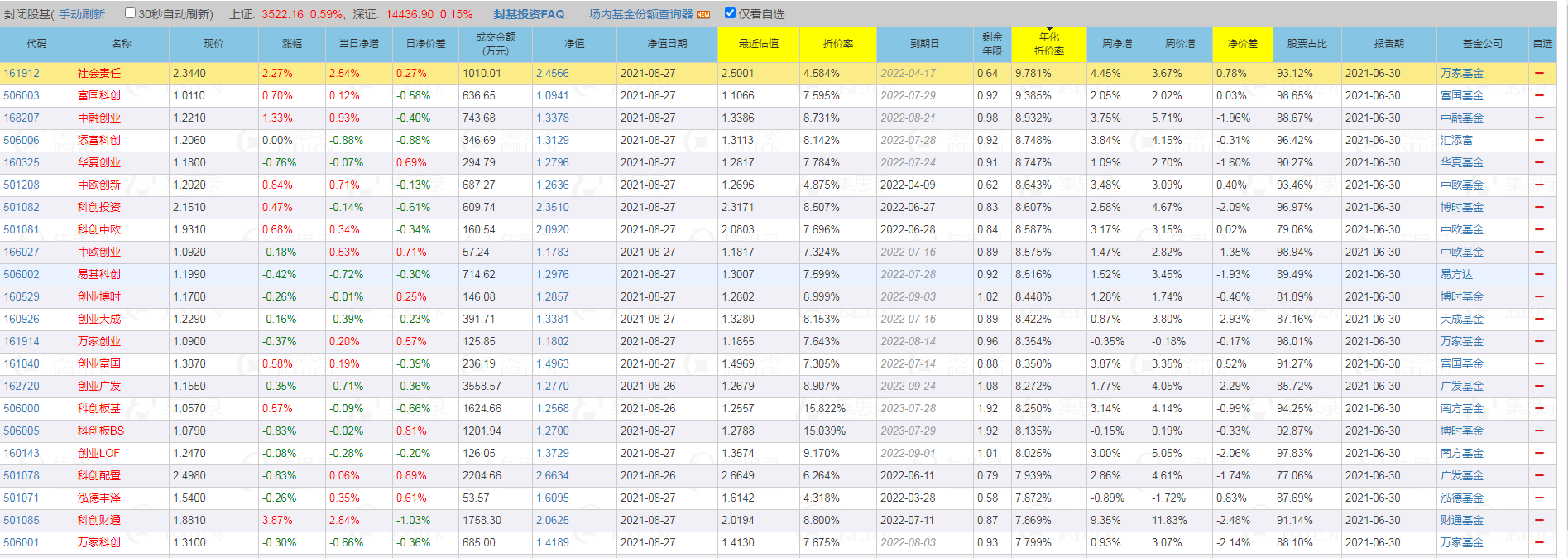
Task: Sort table by 涨幅 column header
Action: (x=291, y=44)
